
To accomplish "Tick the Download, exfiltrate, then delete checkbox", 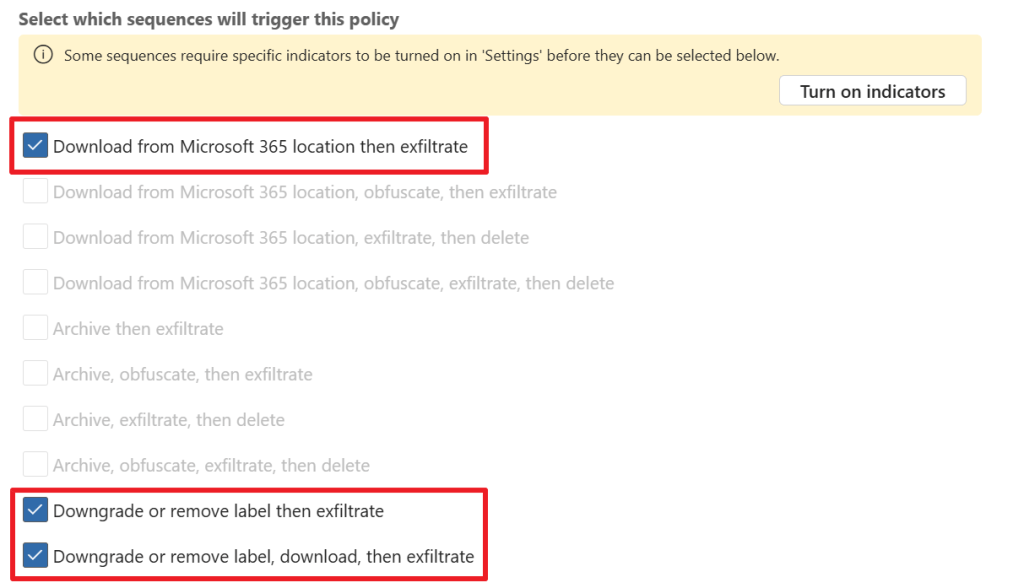I will point(35,237).
